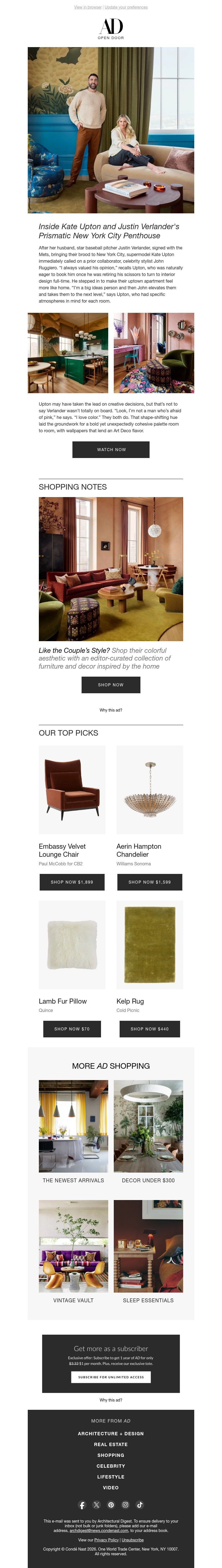This screenshot has height=1568, width=222.
Task: Open The Newest Arrivals thumbnail
Action: tap(73, 1127)
